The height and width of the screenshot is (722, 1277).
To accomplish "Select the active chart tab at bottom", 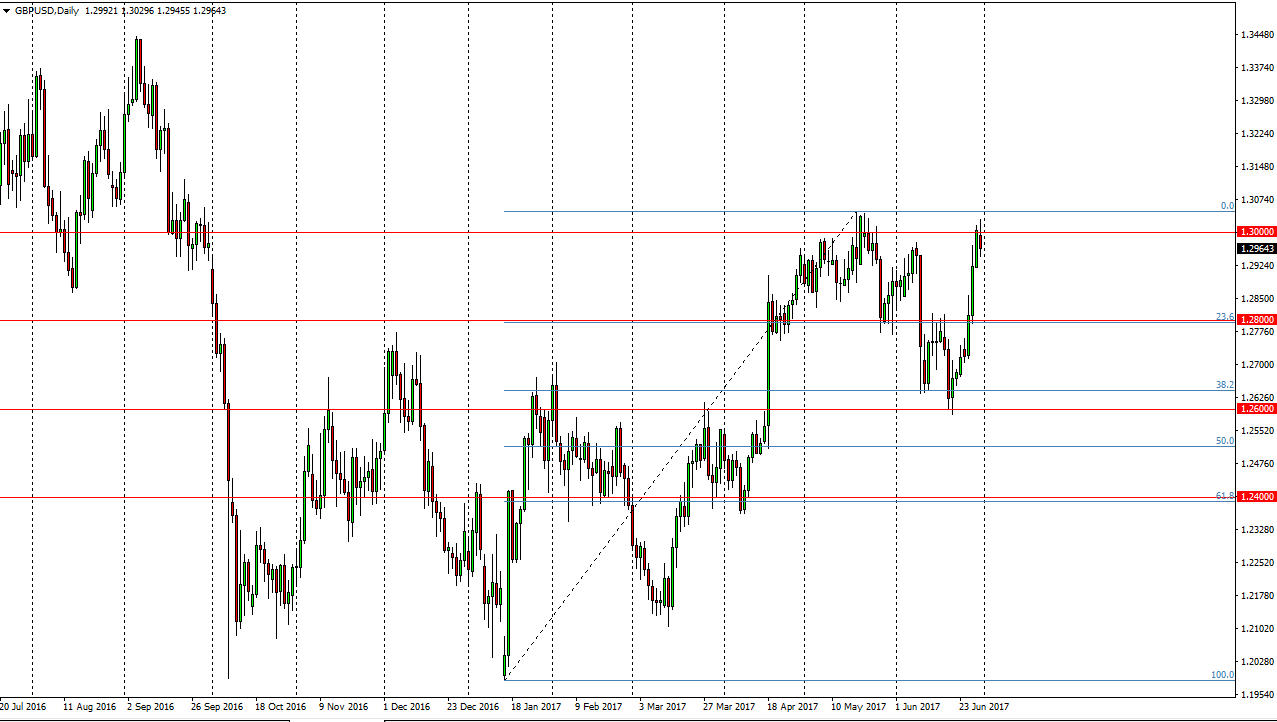I will click(x=336, y=719).
